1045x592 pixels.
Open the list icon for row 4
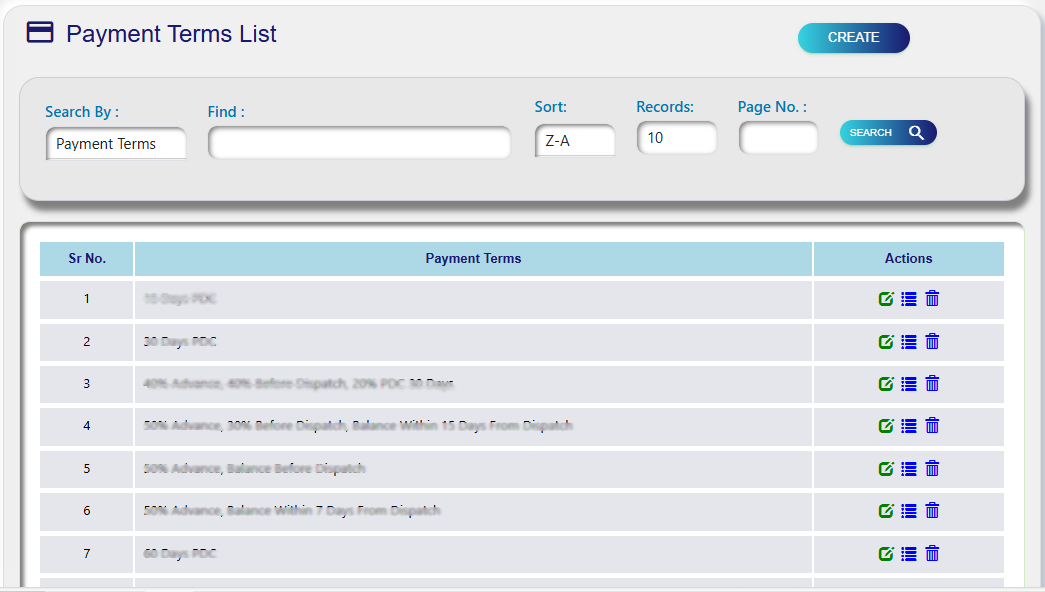click(x=909, y=426)
